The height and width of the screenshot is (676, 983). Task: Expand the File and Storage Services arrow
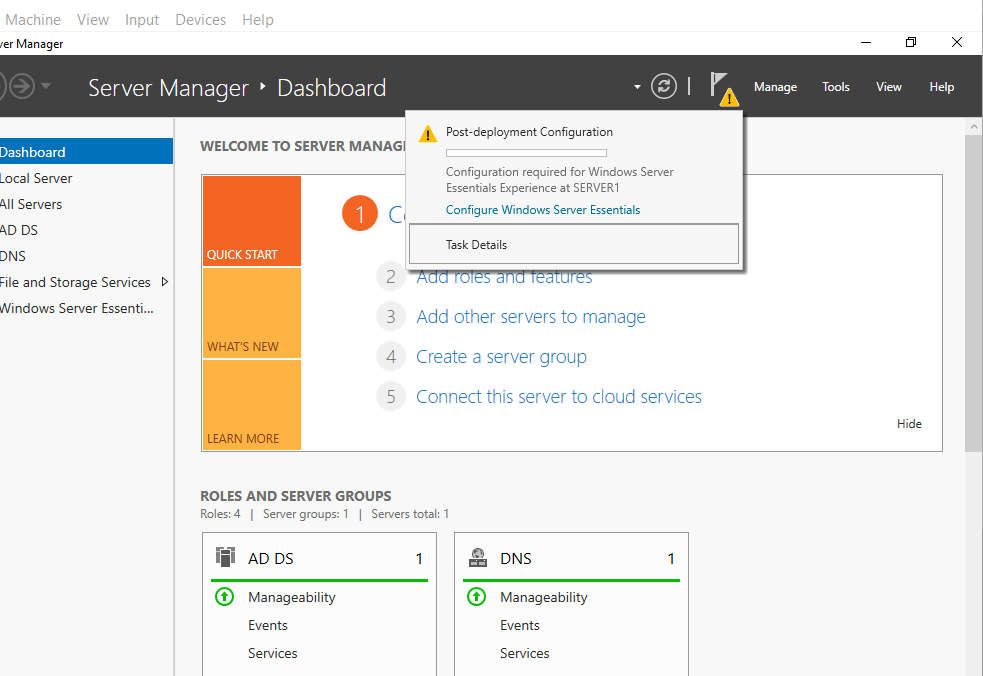click(x=165, y=282)
